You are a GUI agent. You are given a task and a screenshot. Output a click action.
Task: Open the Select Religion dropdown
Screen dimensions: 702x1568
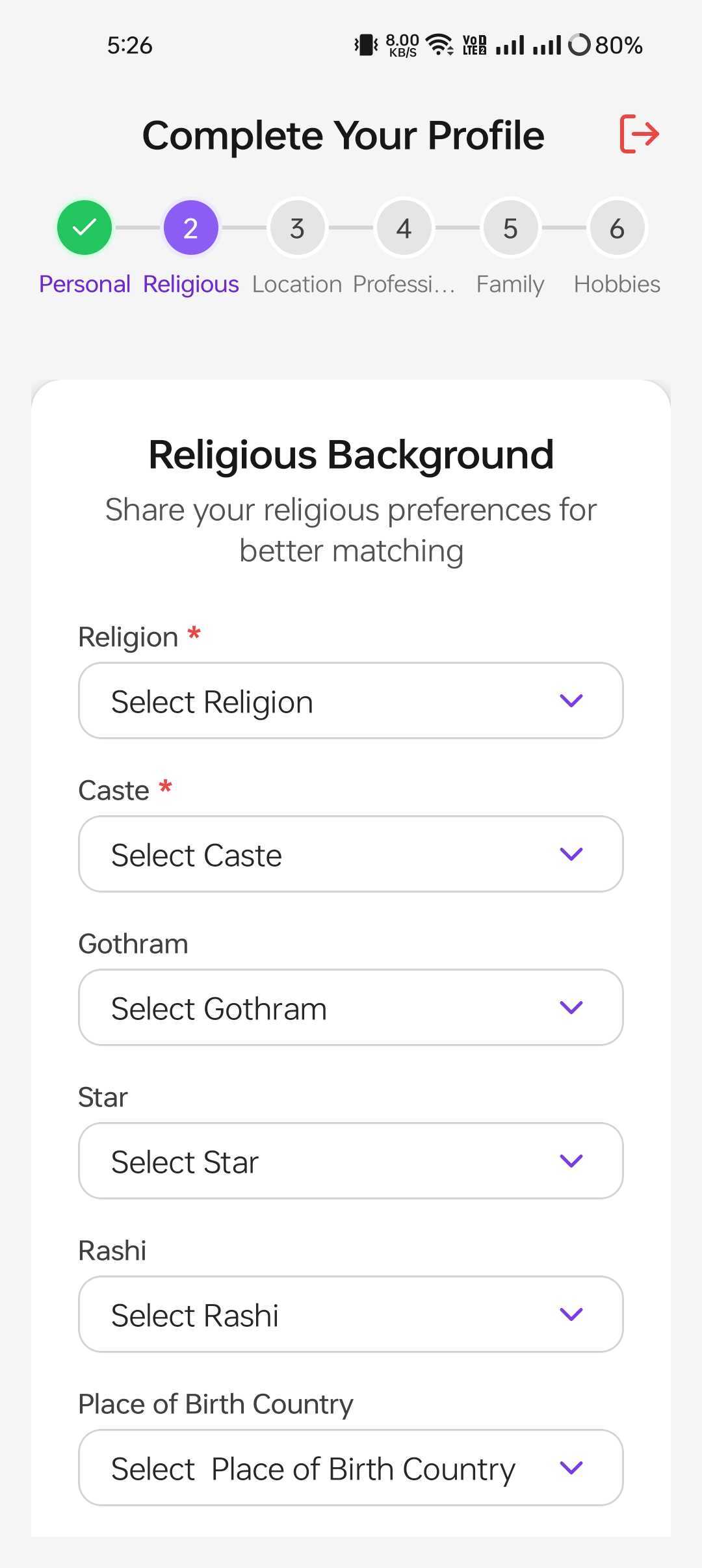click(x=351, y=701)
